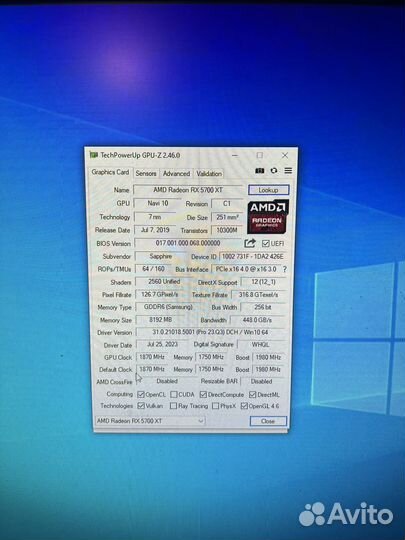This screenshot has width=405, height=540.
Task: Click the DirectX Support value 12 (12_1)
Action: click(x=263, y=282)
